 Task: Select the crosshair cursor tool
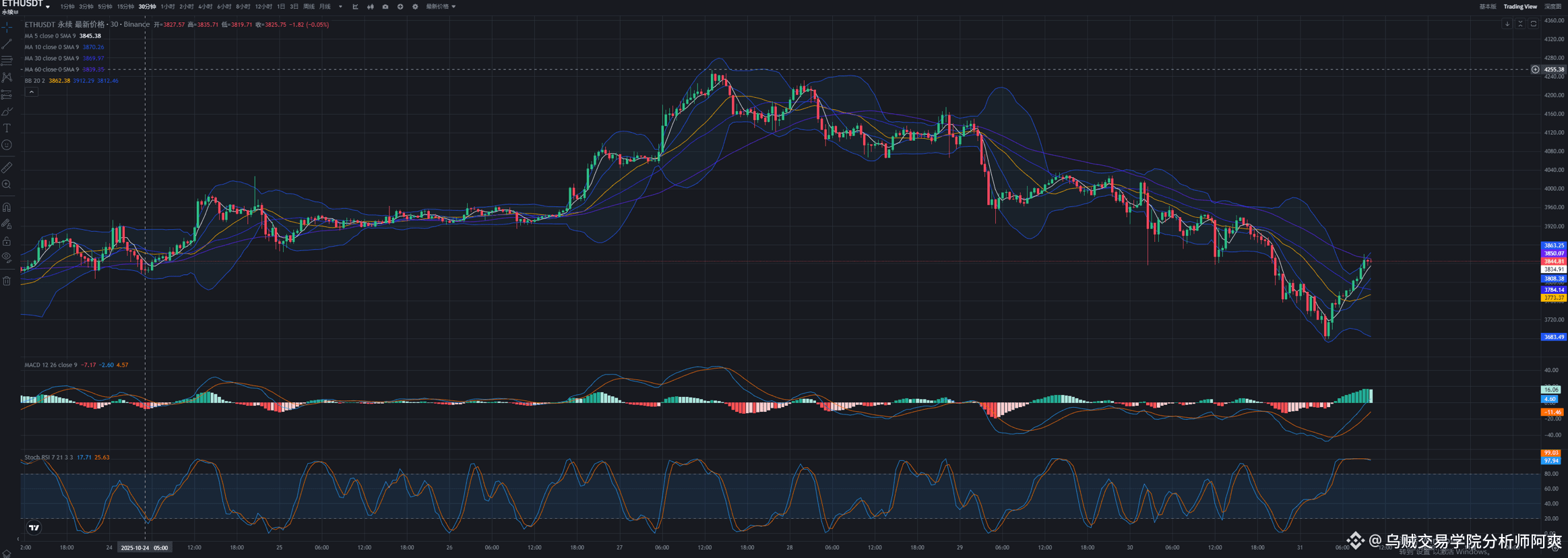coord(7,27)
